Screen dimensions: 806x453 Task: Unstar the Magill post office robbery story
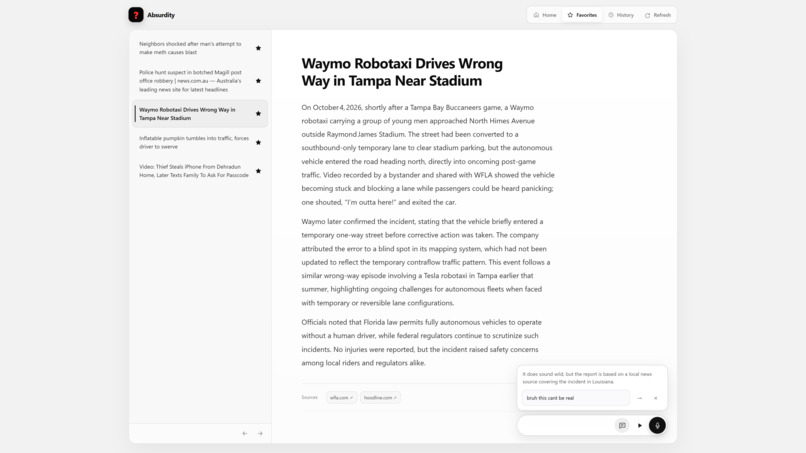click(x=259, y=81)
